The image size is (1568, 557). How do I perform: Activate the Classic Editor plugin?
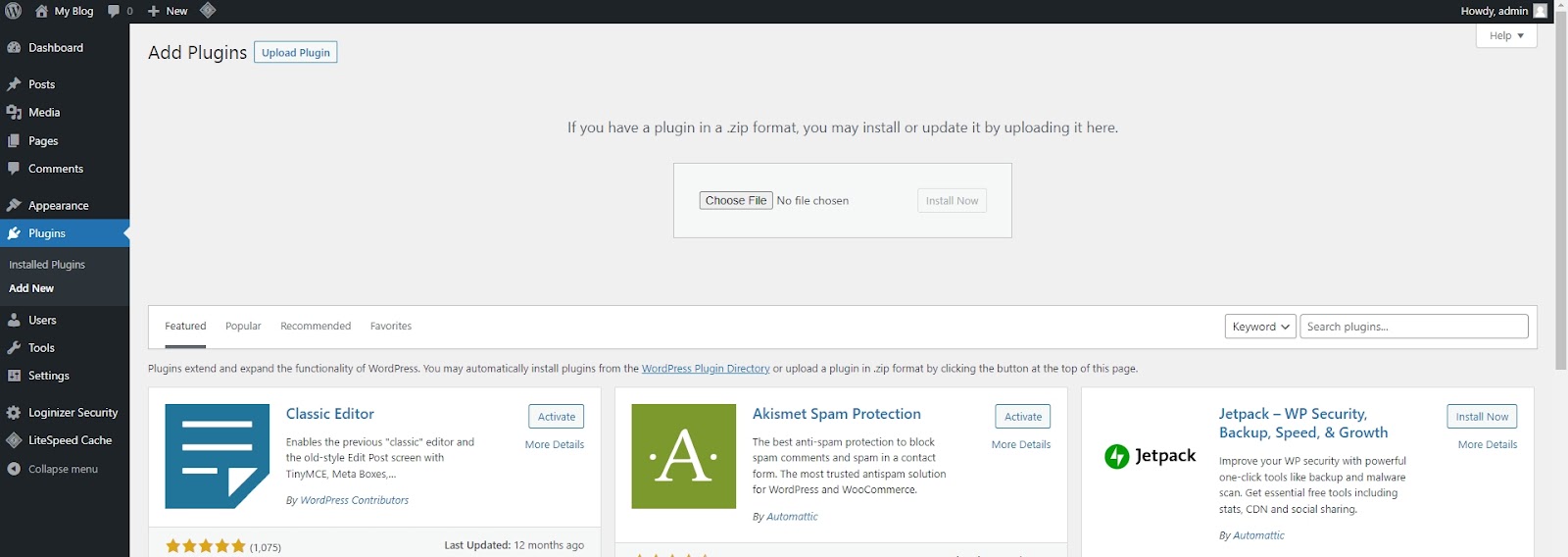pyautogui.click(x=557, y=417)
